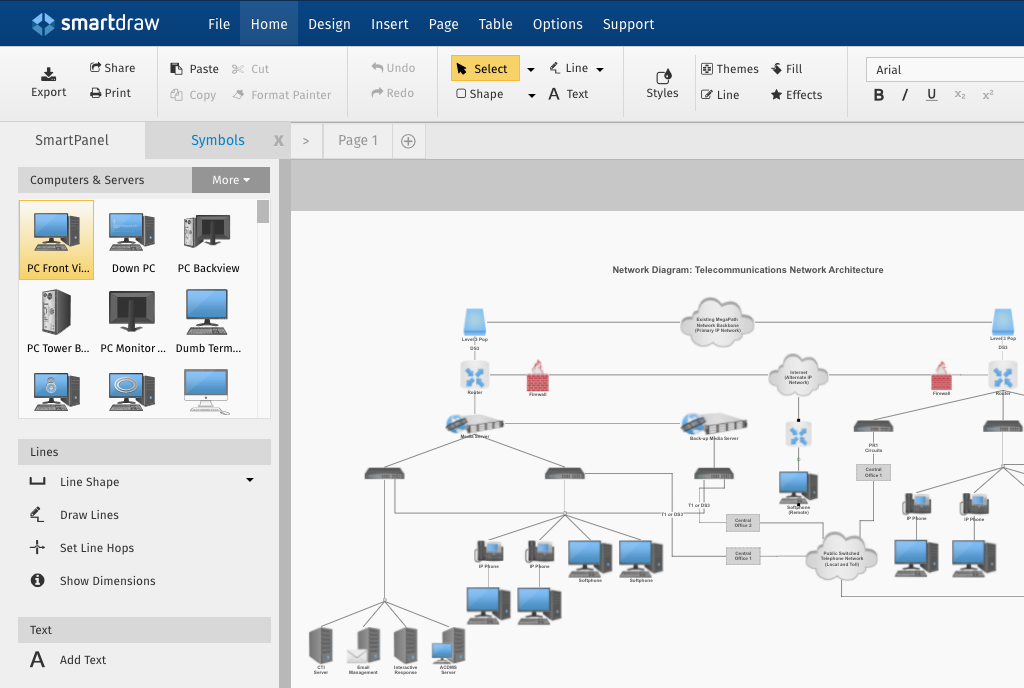Image resolution: width=1024 pixels, height=688 pixels.
Task: Toggle subscript formatting
Action: point(959,95)
